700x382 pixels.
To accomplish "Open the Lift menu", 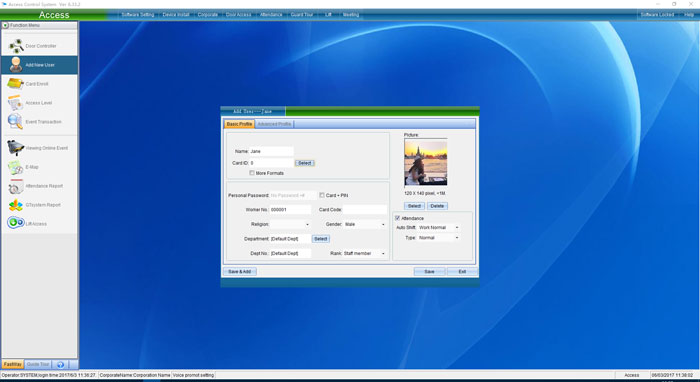I will tap(328, 15).
